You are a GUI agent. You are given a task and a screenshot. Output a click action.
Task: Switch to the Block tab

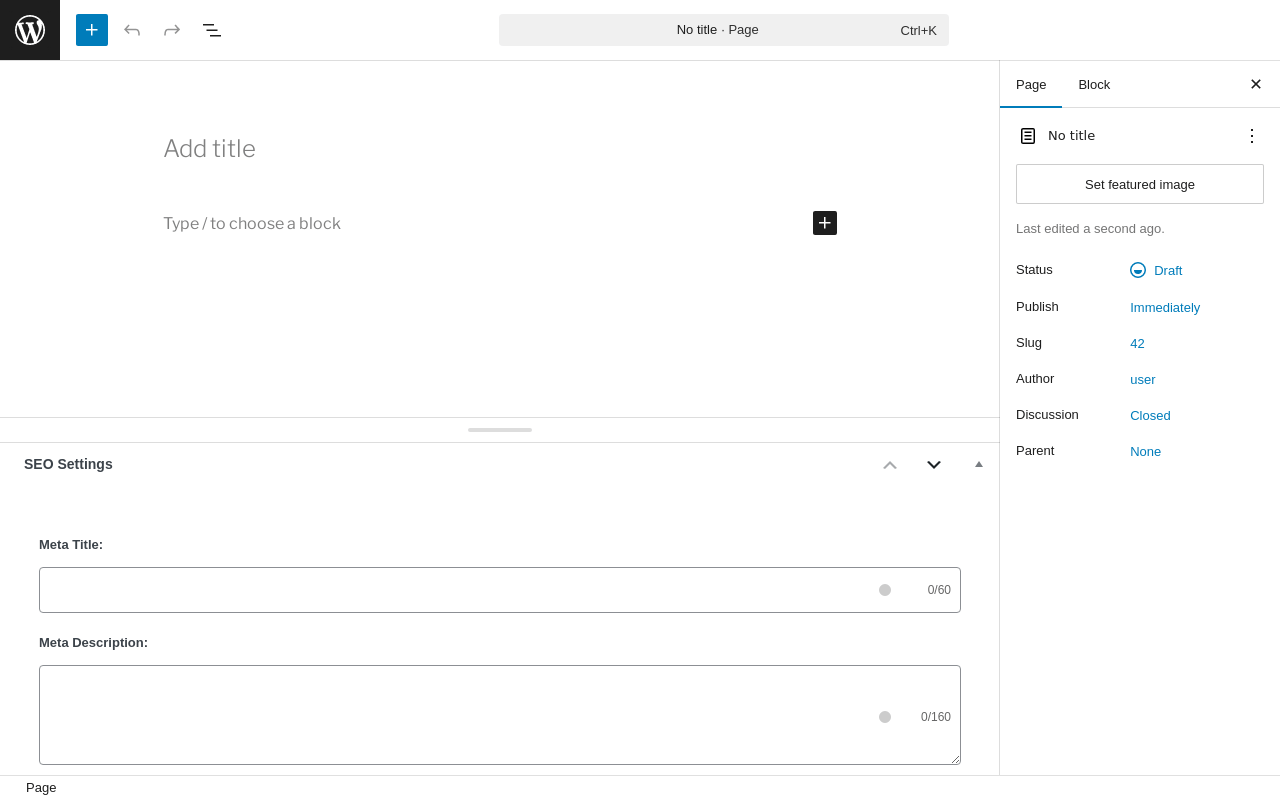(1094, 84)
